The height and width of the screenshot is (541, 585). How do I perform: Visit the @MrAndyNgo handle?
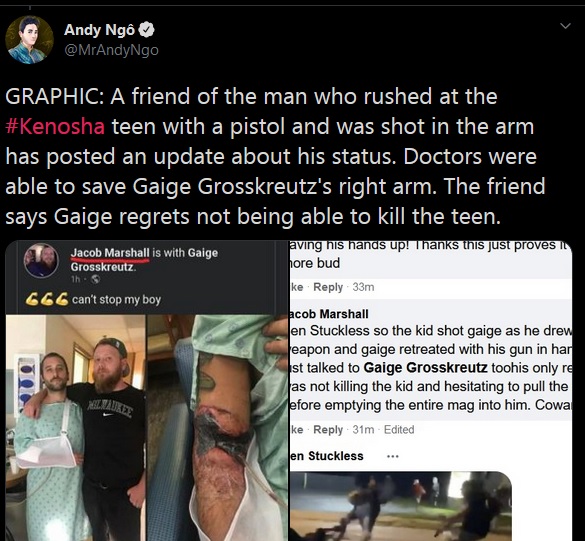tap(111, 50)
